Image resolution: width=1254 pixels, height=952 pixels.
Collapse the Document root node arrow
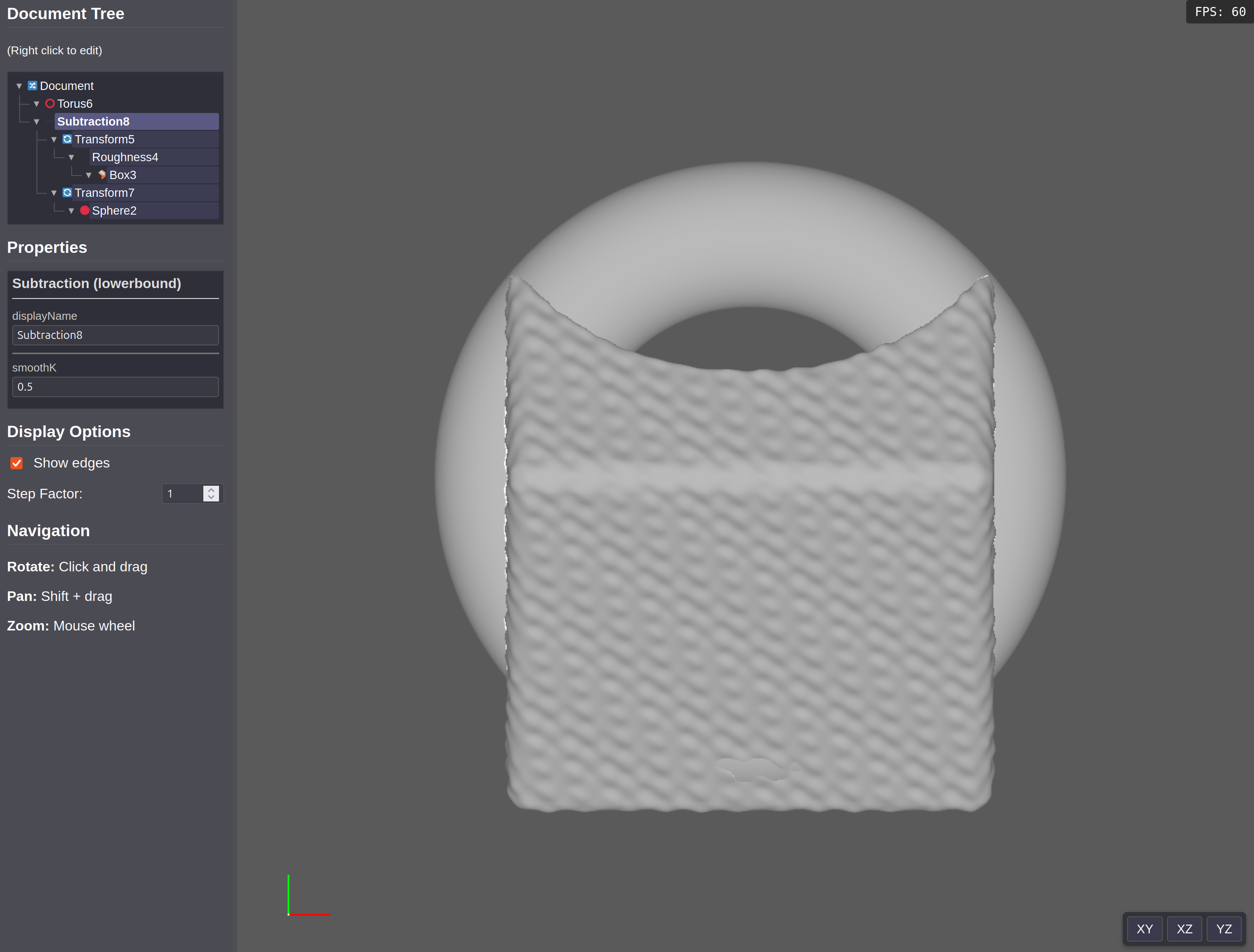coord(19,86)
